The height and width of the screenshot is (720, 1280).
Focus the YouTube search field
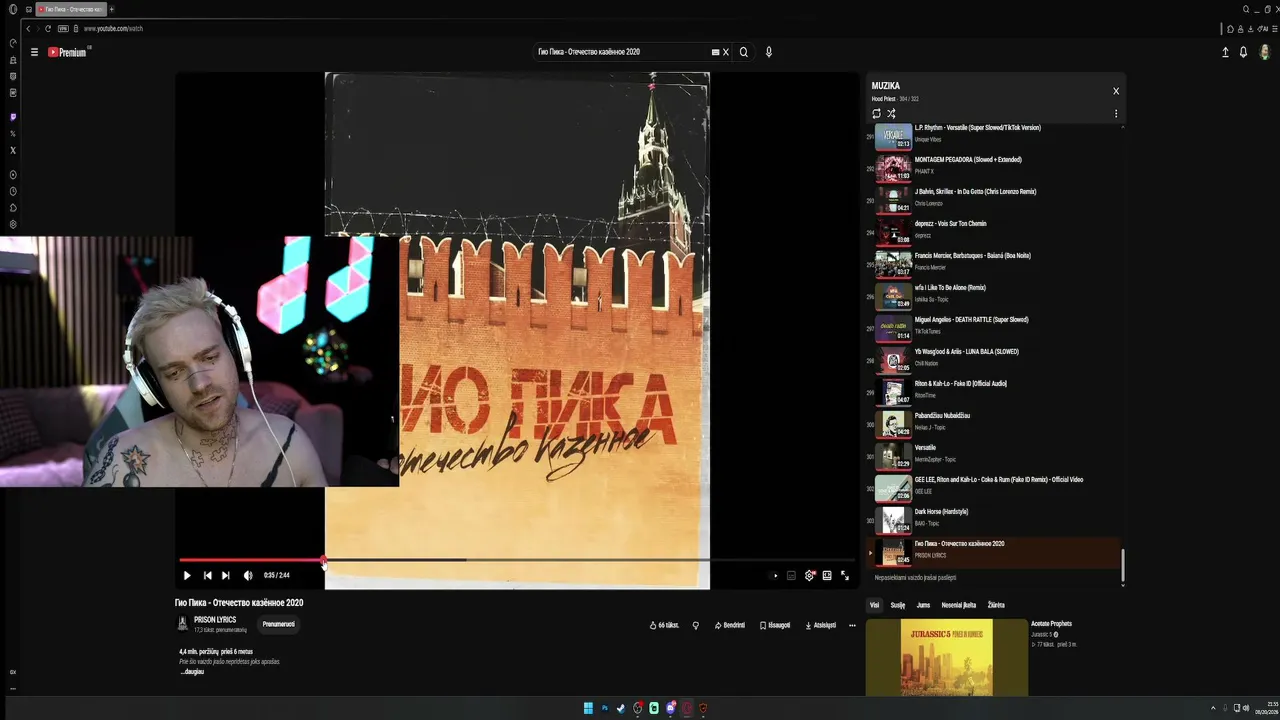coord(620,52)
